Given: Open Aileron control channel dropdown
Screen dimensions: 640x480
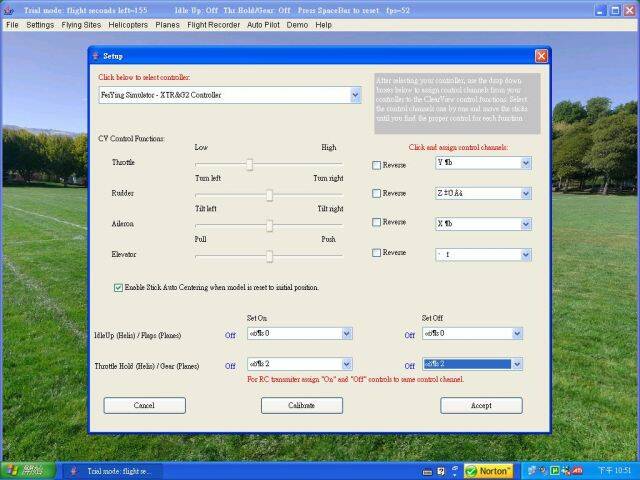Looking at the screenshot, I should point(526,224).
